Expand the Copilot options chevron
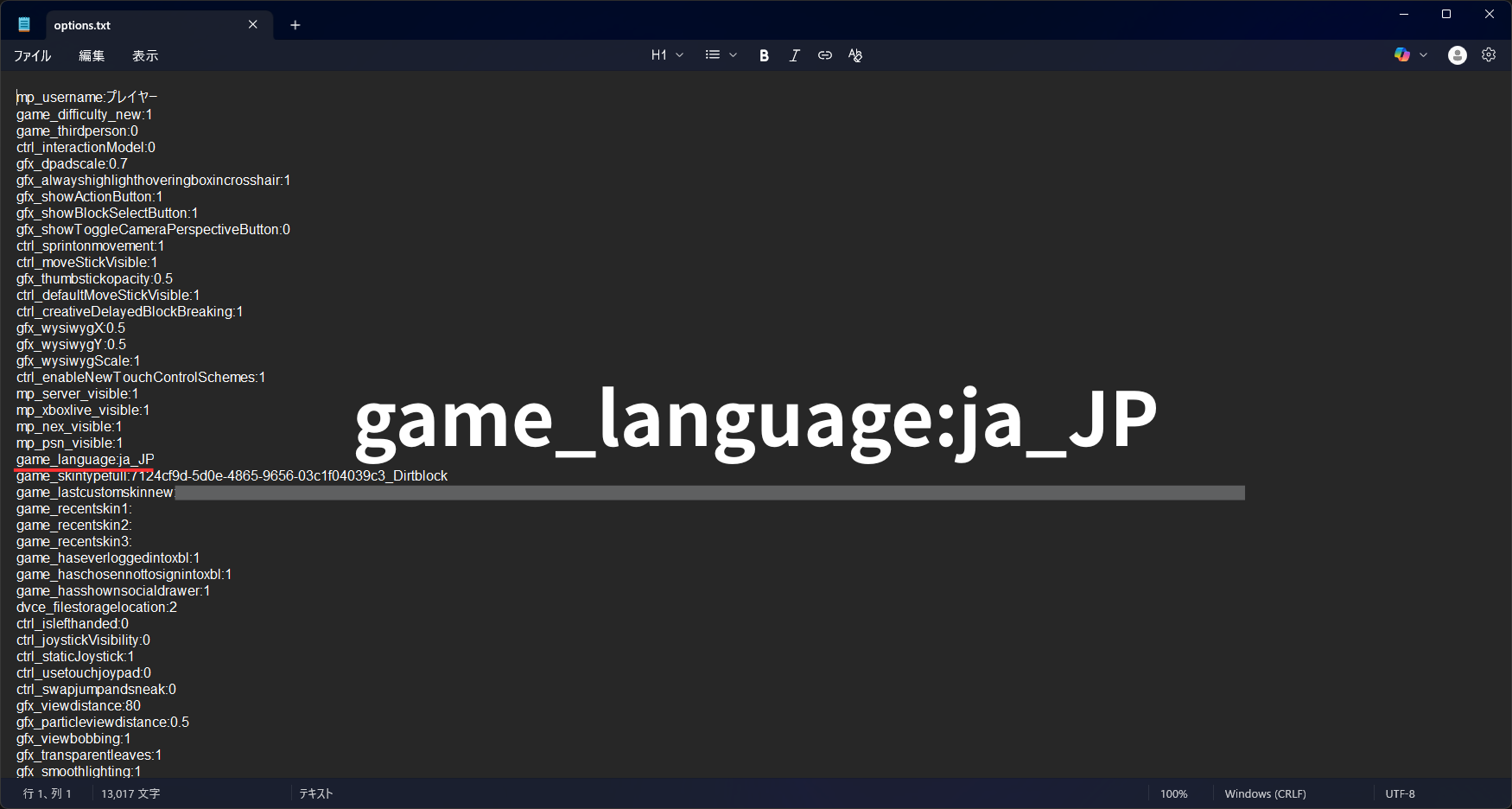Screen dimensions: 1512x809 [x=1423, y=54]
